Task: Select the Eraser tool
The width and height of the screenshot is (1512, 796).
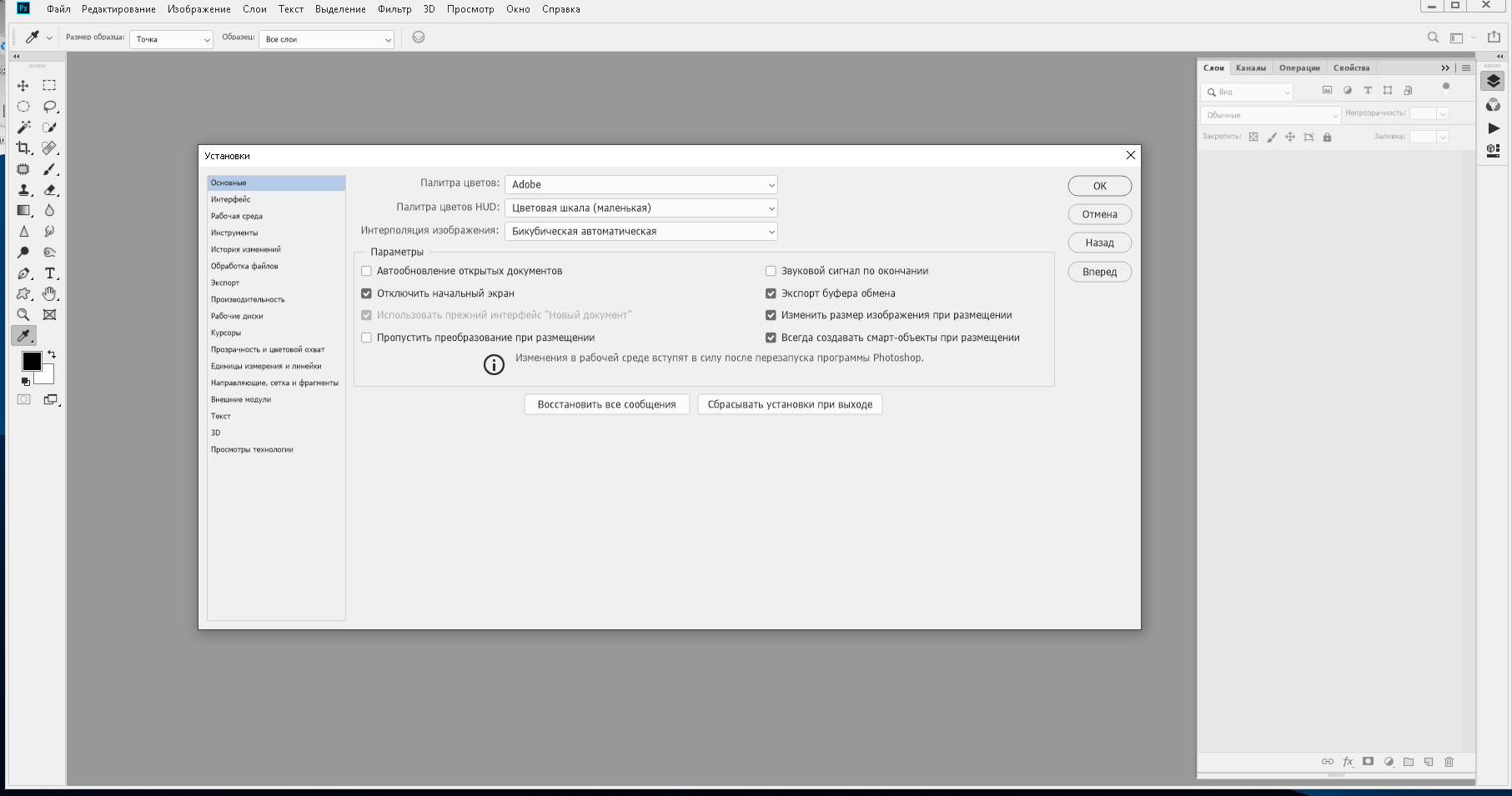Action: [49, 190]
